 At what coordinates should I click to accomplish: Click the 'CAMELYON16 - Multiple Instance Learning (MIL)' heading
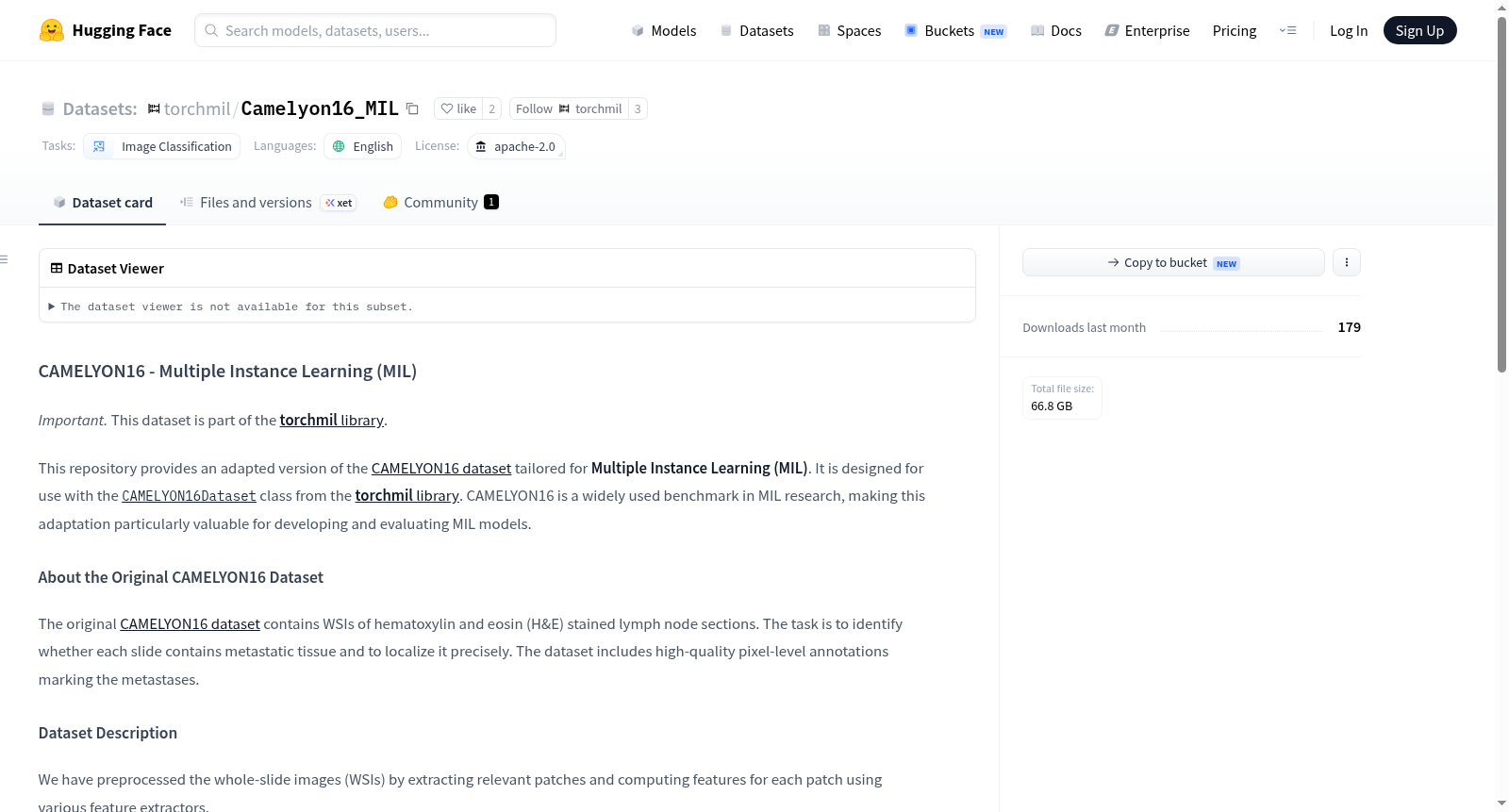tap(227, 371)
